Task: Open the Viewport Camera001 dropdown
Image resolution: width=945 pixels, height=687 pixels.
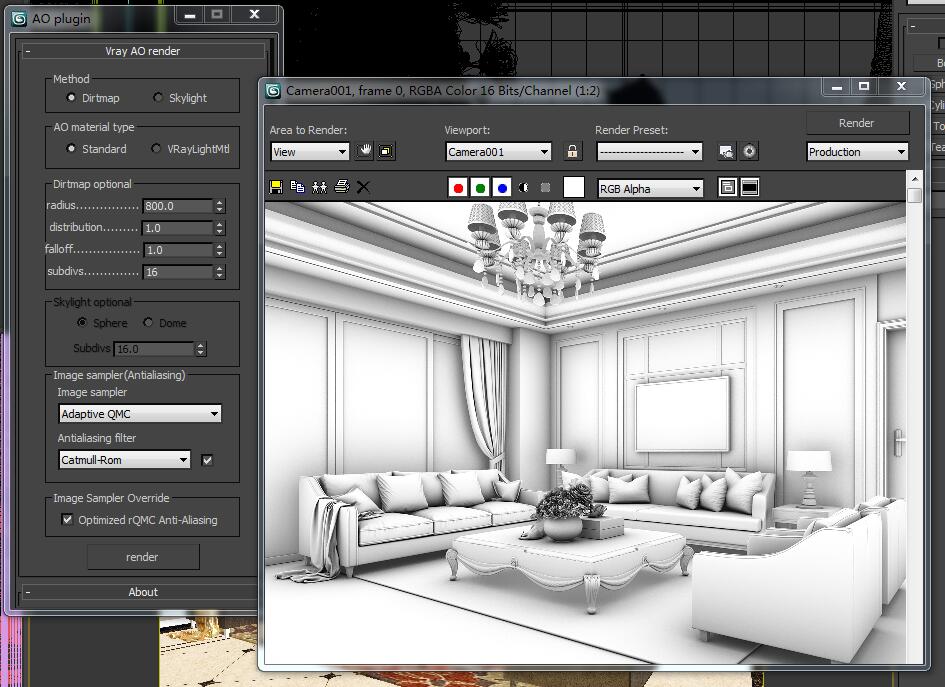Action: [x=498, y=152]
